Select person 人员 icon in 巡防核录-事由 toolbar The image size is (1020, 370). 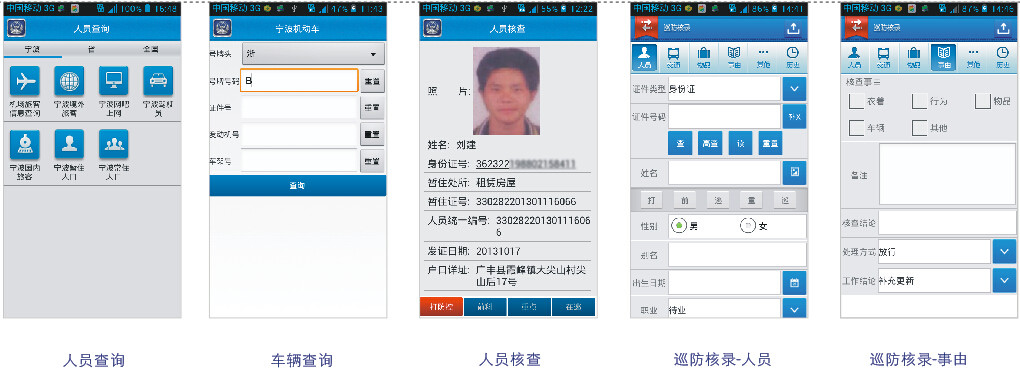854,58
